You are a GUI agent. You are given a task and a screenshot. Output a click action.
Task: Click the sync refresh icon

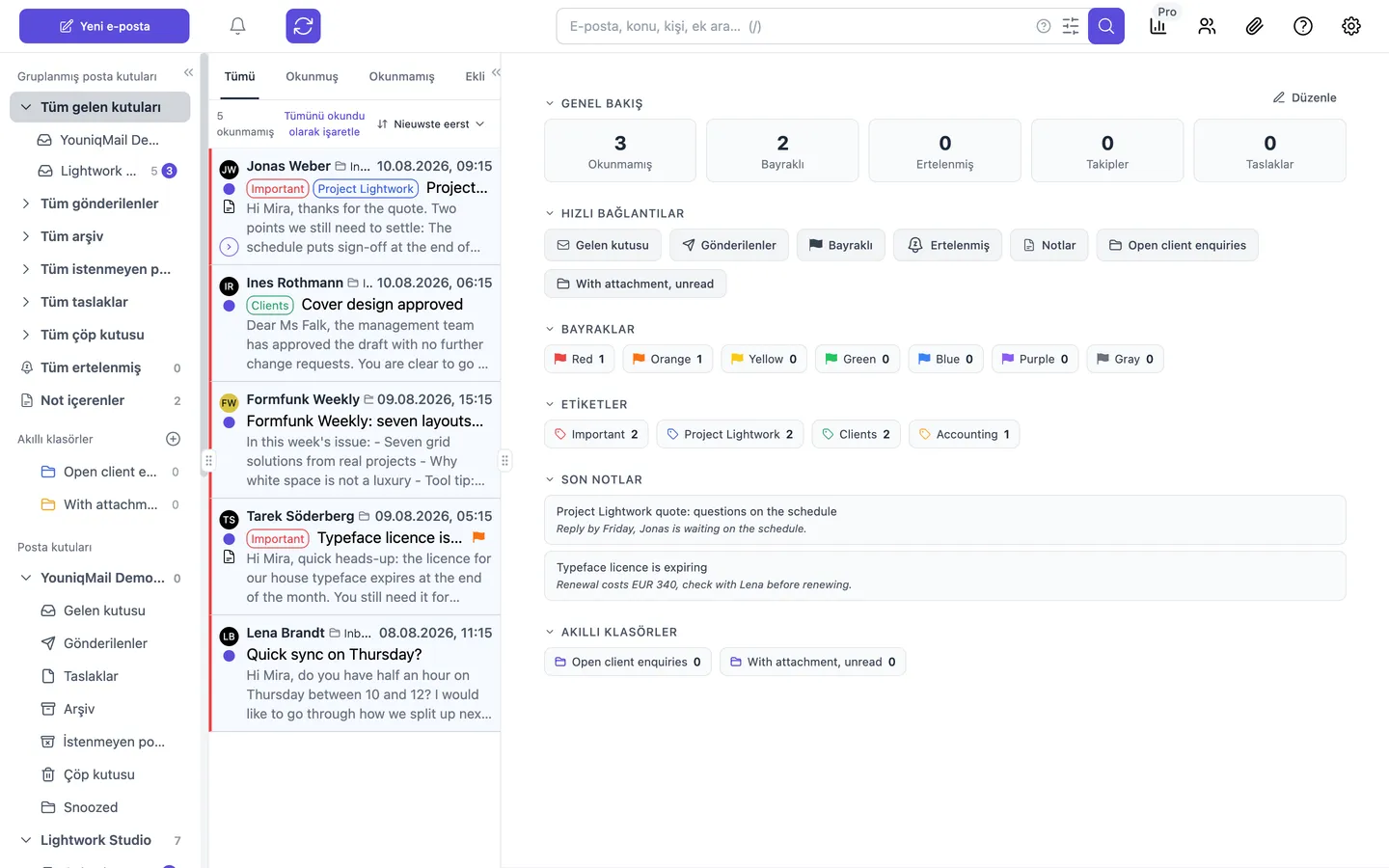pyautogui.click(x=303, y=26)
